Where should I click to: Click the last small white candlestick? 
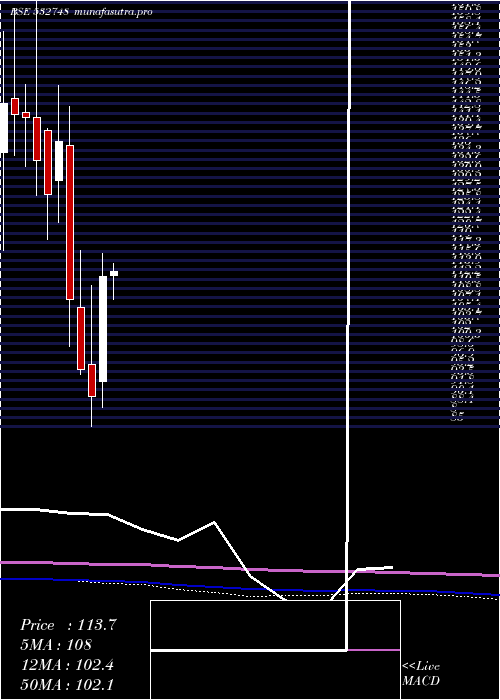coord(114,273)
